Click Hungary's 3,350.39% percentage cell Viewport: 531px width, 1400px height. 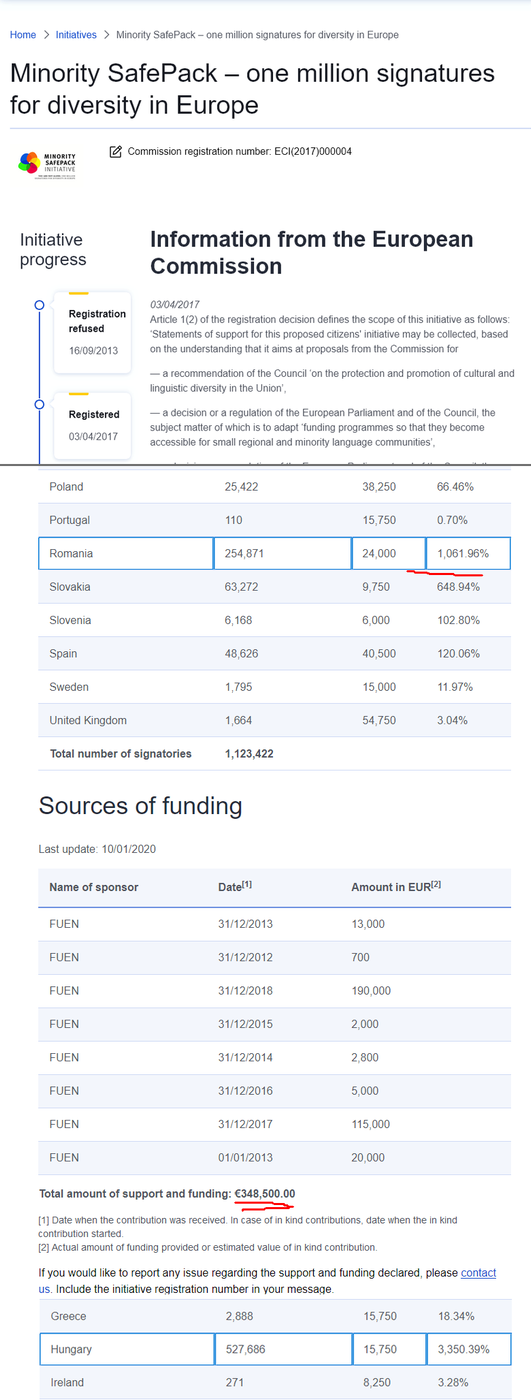(468, 1349)
